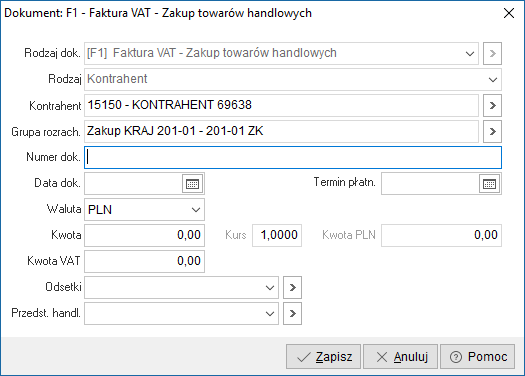This screenshot has width=525, height=376.
Task: Expand the Przedst. handl. dropdown list
Action: coord(270,314)
